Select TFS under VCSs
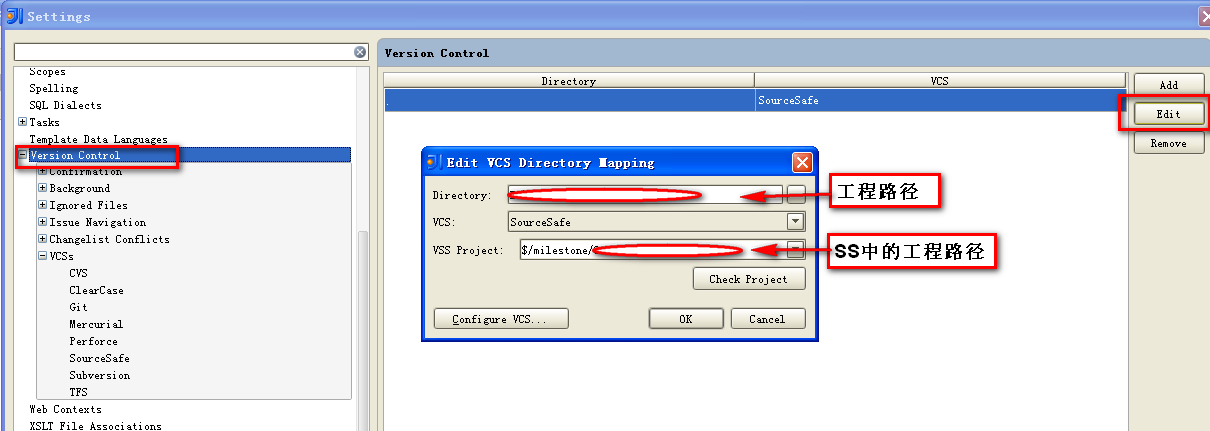 (x=79, y=392)
